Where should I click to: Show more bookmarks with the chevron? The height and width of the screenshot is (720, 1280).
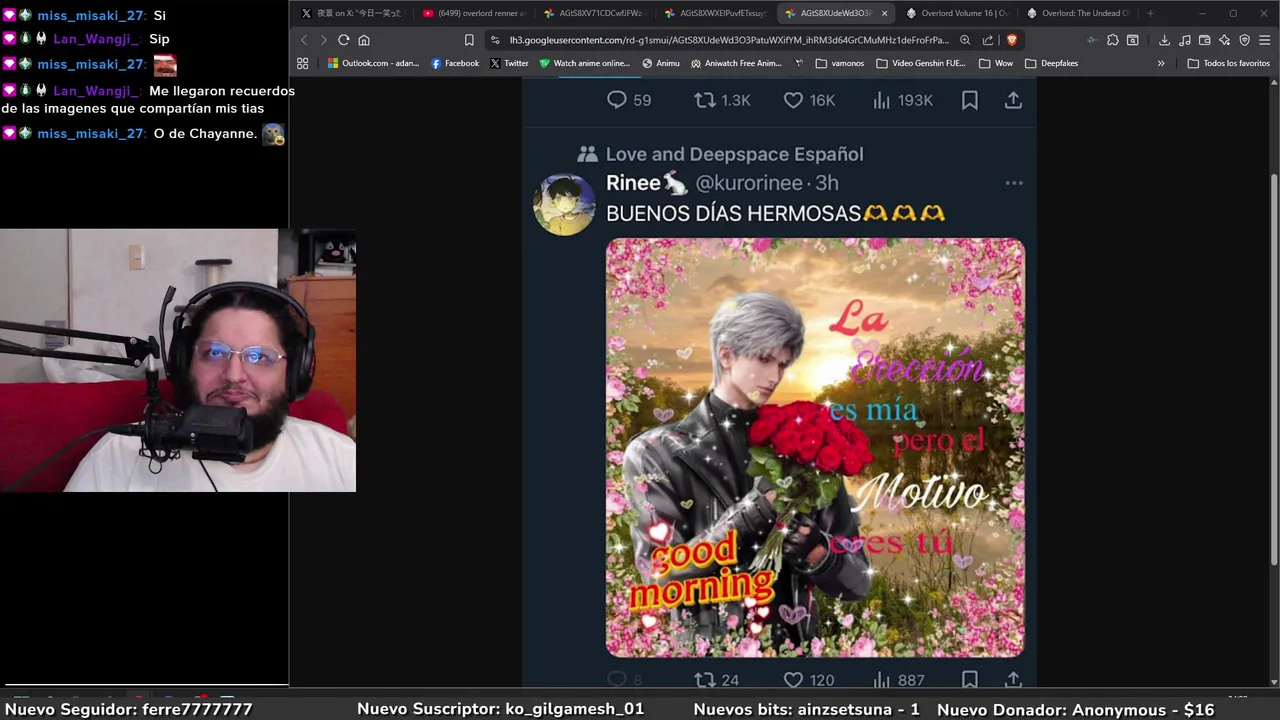click(x=1161, y=63)
